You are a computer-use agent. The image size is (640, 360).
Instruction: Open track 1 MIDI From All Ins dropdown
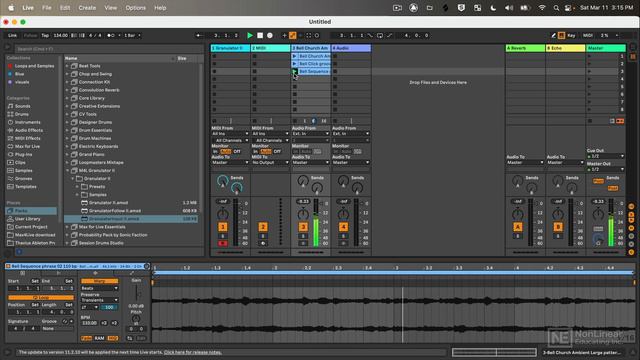click(x=230, y=134)
